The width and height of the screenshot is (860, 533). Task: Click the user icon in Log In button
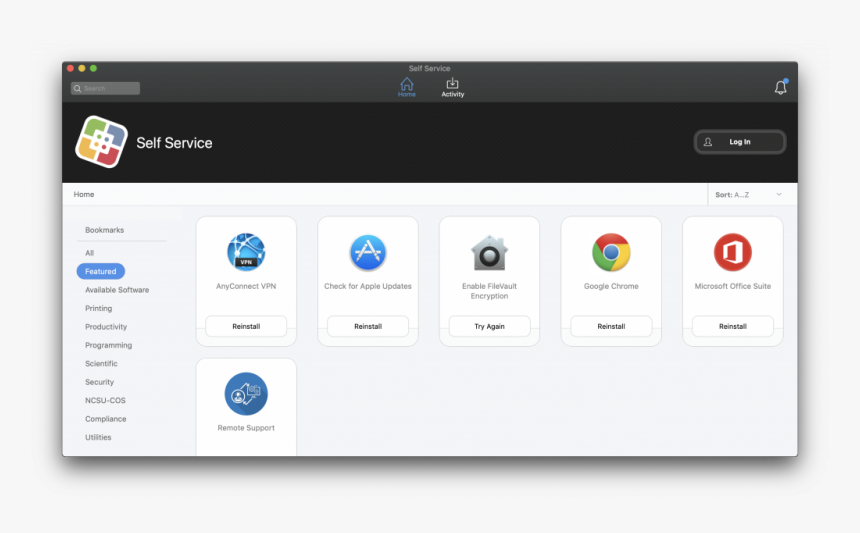(x=708, y=142)
